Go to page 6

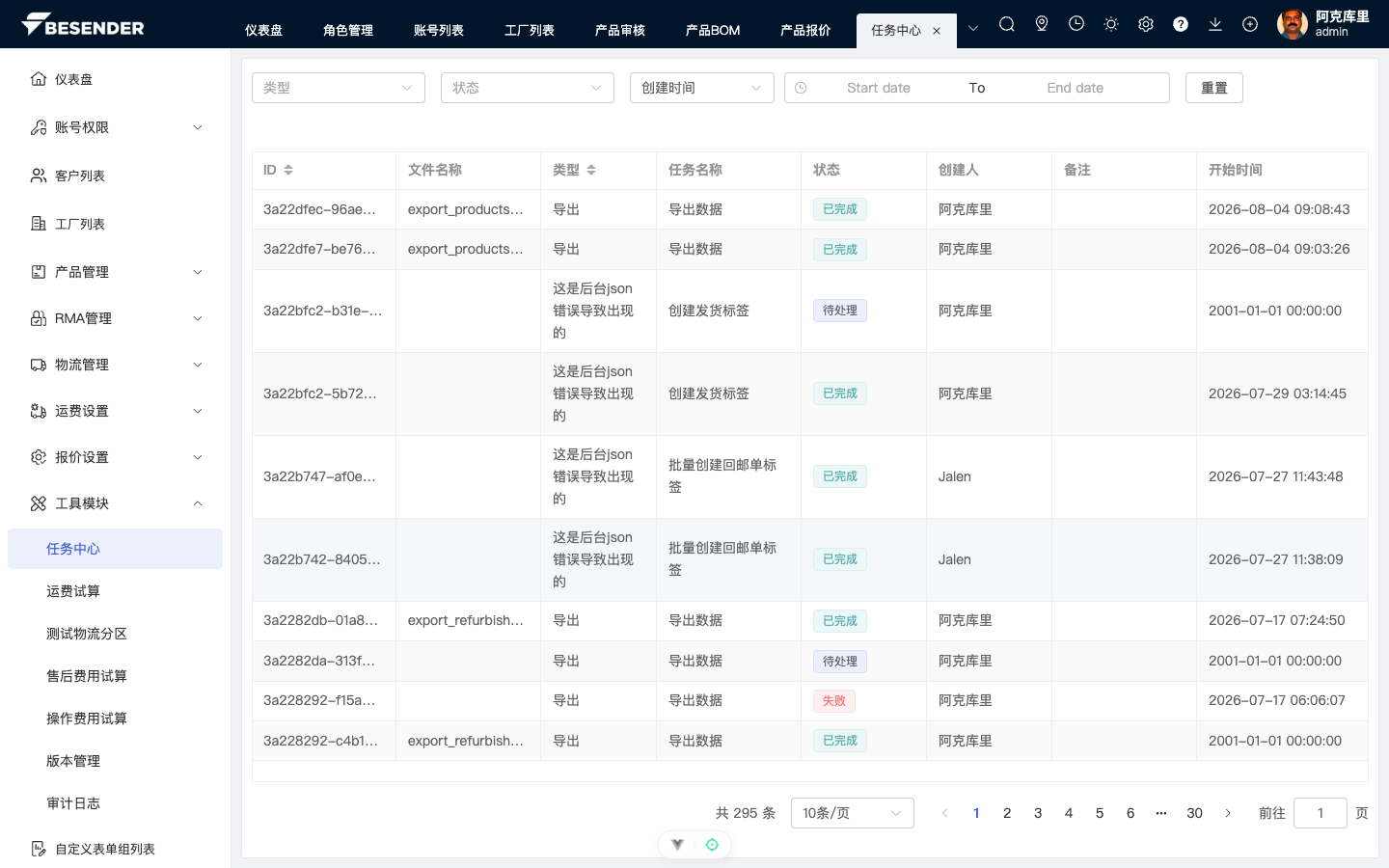coord(1130,813)
